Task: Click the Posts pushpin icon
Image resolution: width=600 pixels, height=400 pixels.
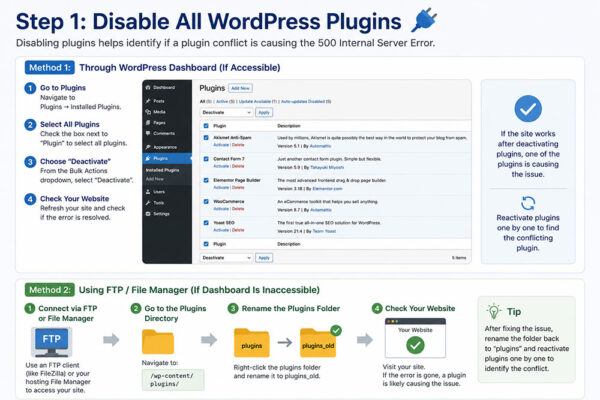Action: coord(148,101)
